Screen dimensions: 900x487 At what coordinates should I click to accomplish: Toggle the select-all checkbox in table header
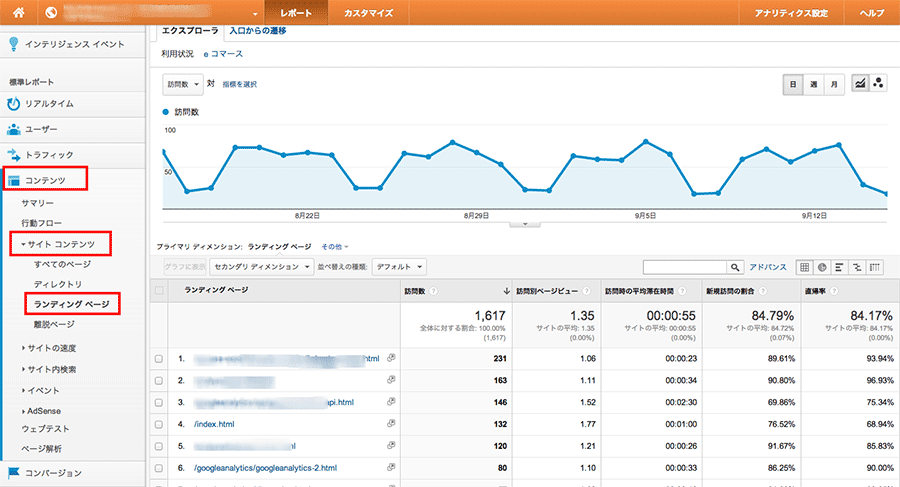[x=159, y=290]
